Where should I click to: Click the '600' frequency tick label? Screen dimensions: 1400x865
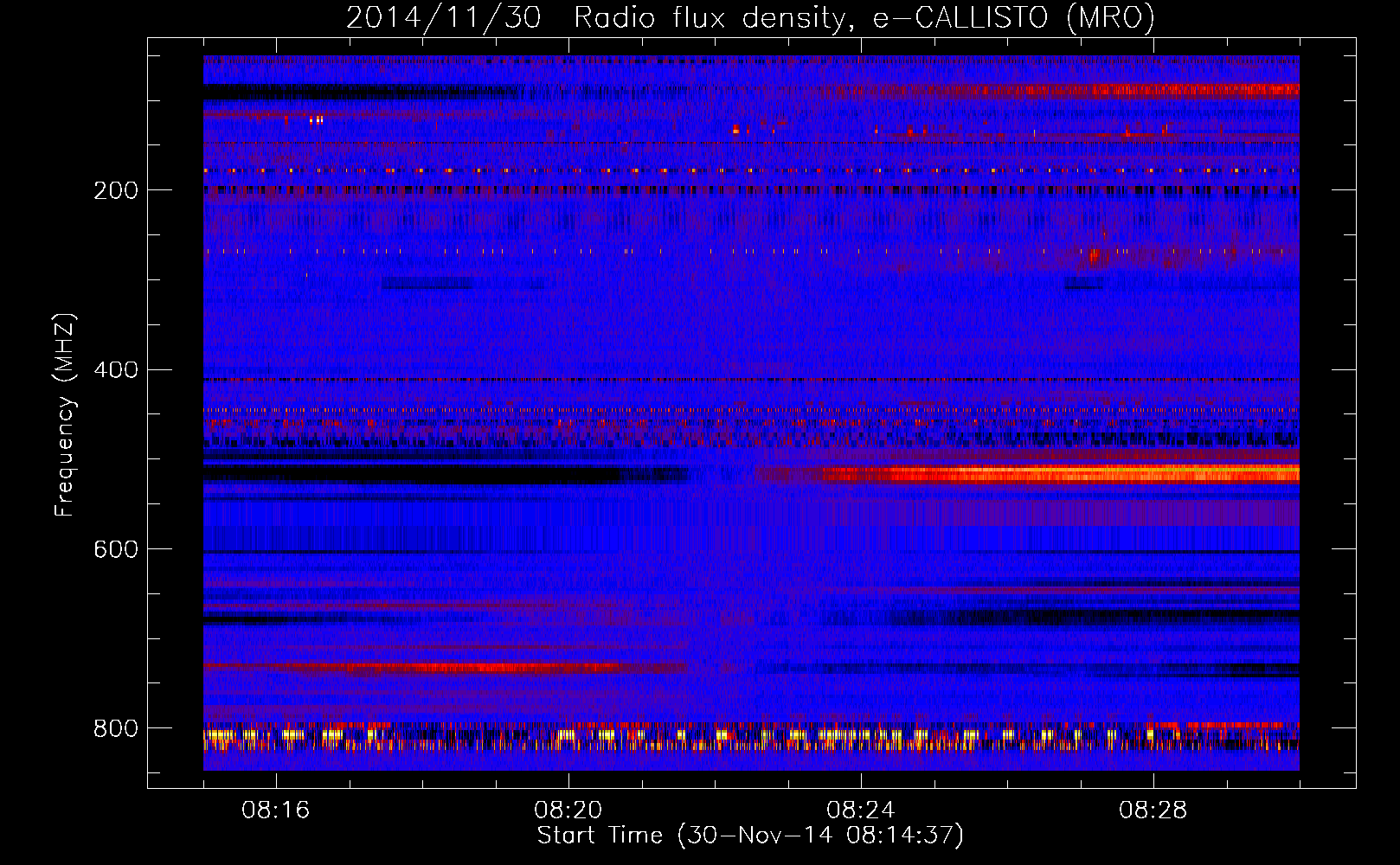coord(116,549)
